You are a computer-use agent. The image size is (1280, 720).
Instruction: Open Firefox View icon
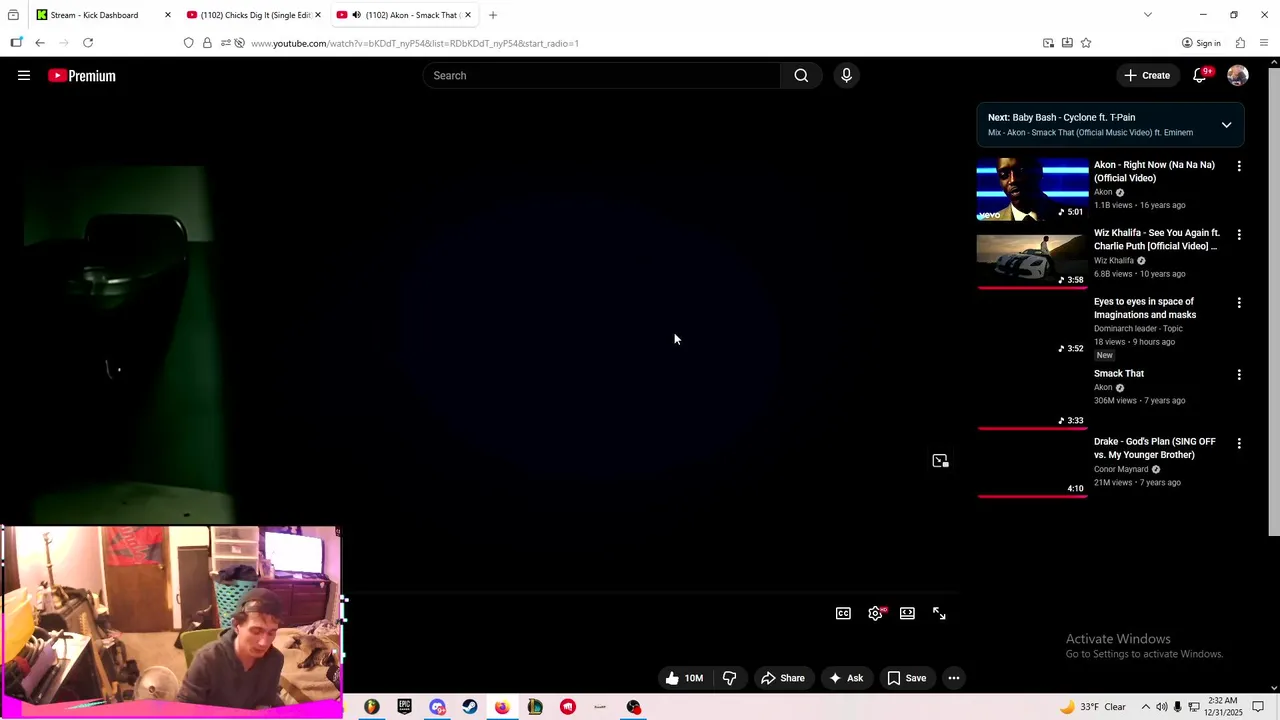(13, 15)
